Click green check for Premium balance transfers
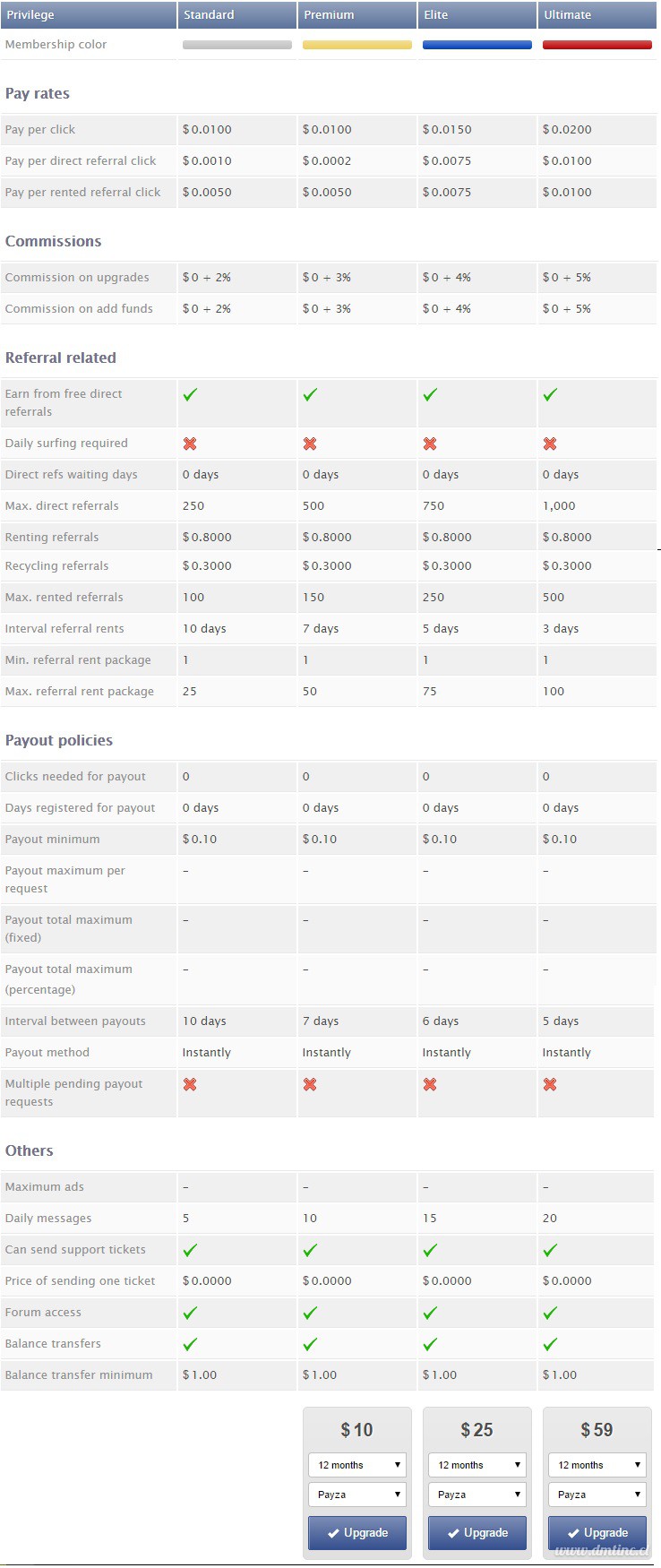 coord(310,1344)
